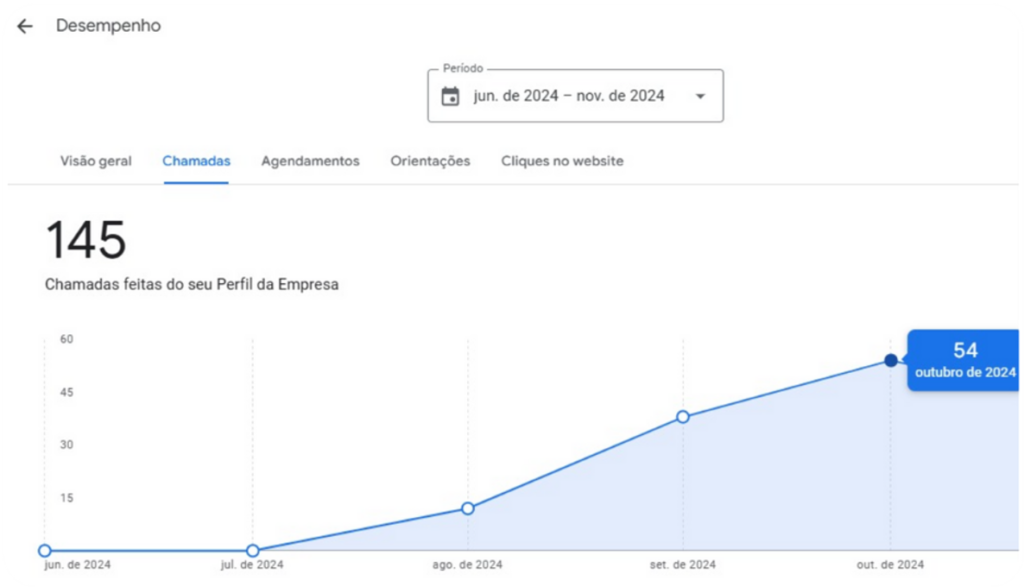Click Chamadas feitas do seu Perfil text
1024x587 pixels.
click(x=191, y=285)
